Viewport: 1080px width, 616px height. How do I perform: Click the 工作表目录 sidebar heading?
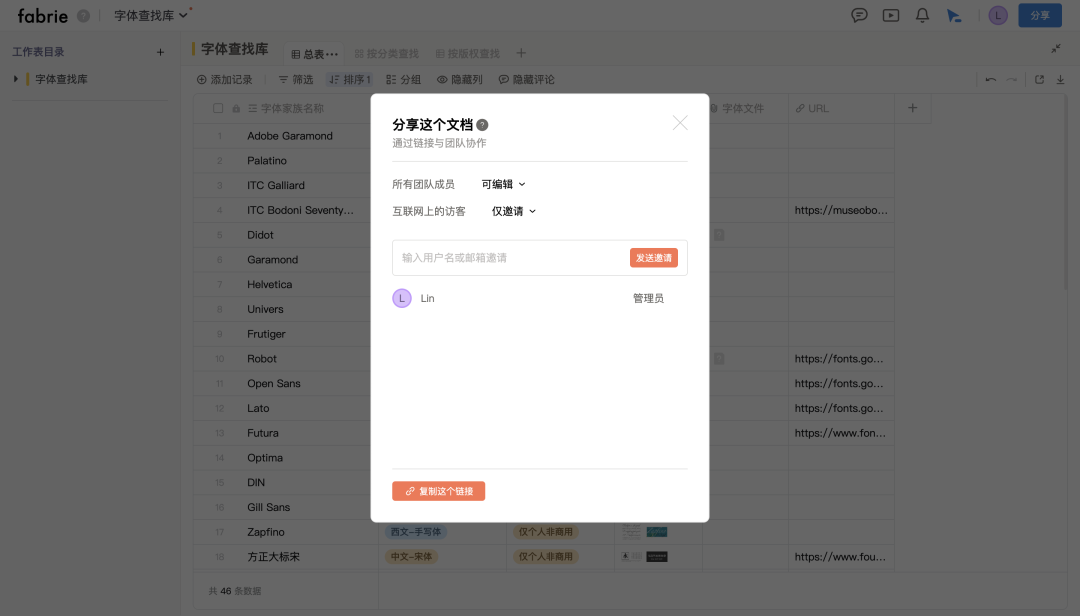point(39,52)
